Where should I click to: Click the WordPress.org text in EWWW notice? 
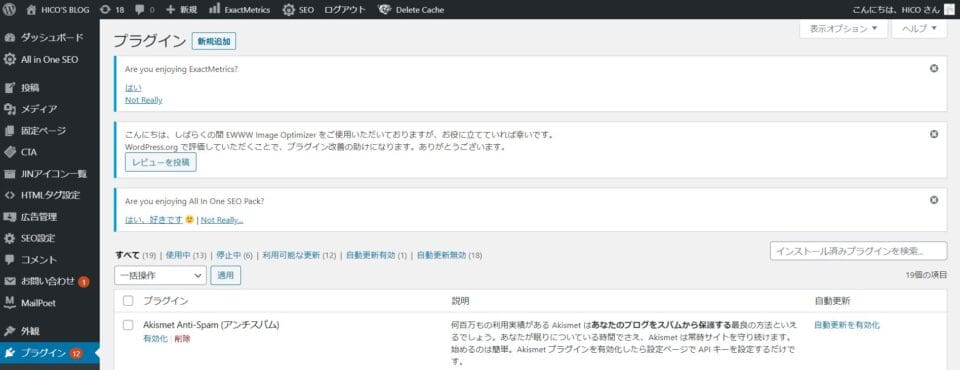(x=152, y=147)
